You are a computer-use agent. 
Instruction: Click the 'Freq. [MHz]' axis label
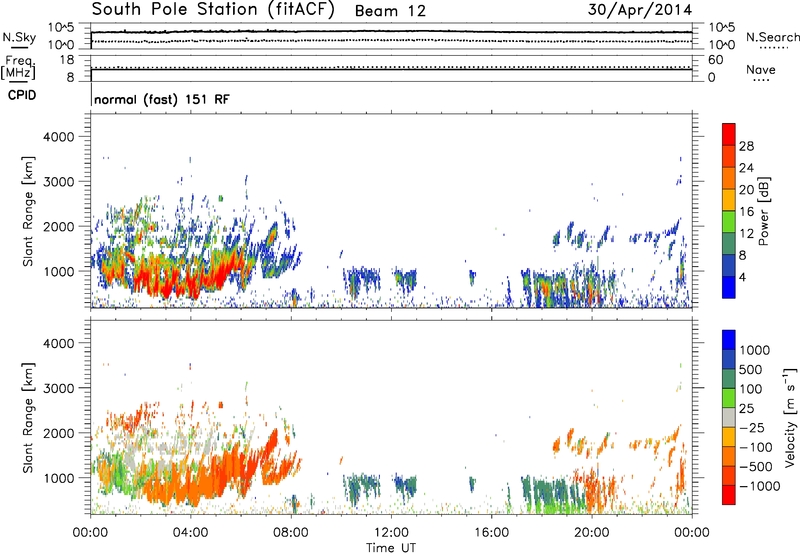click(x=18, y=67)
